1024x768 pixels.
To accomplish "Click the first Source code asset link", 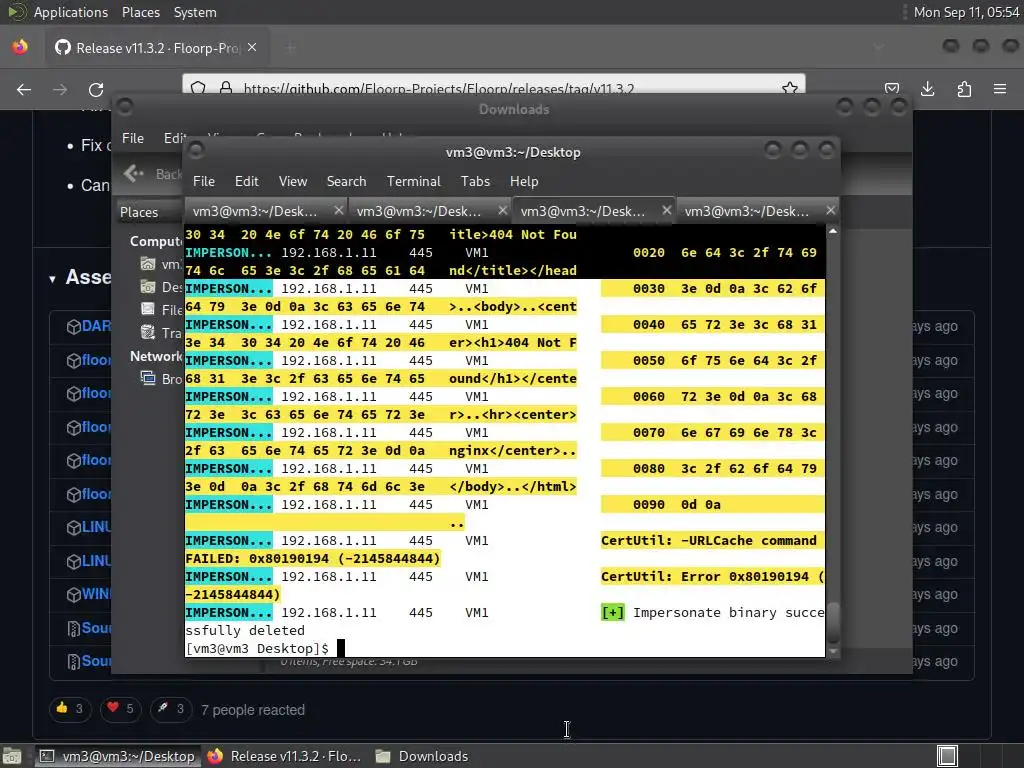I will click(97, 628).
